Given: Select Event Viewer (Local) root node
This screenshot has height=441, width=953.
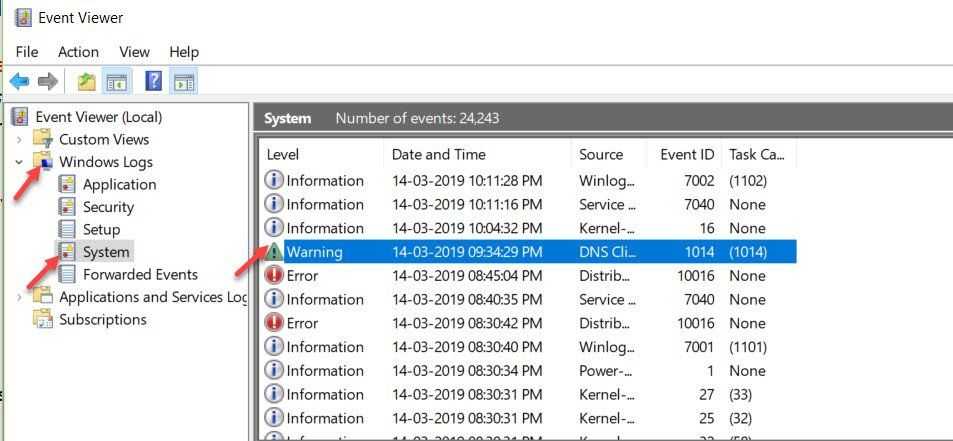Looking at the screenshot, I should click(98, 117).
